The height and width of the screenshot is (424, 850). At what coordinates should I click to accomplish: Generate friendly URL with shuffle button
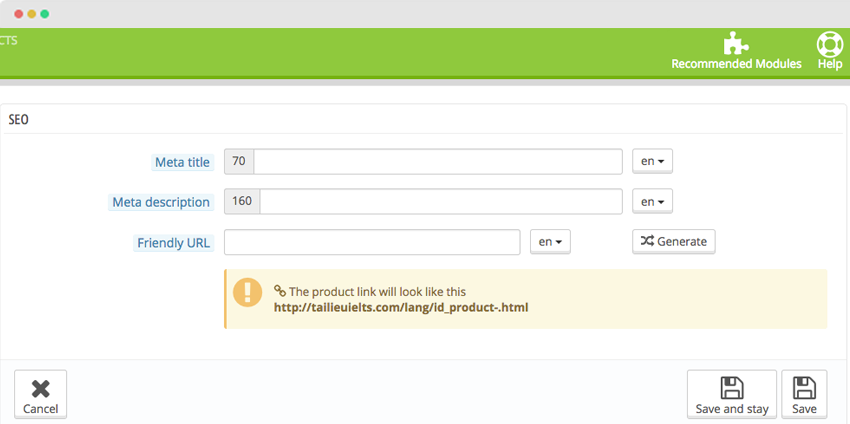pyautogui.click(x=674, y=241)
